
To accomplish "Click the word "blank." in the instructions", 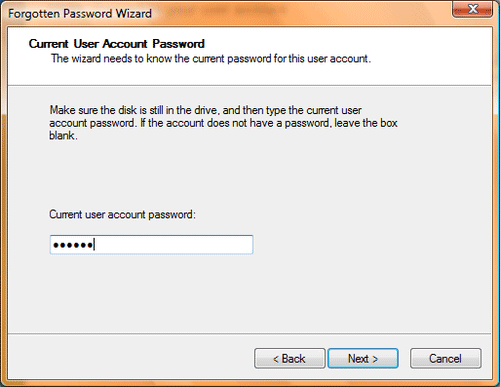I will [63, 136].
